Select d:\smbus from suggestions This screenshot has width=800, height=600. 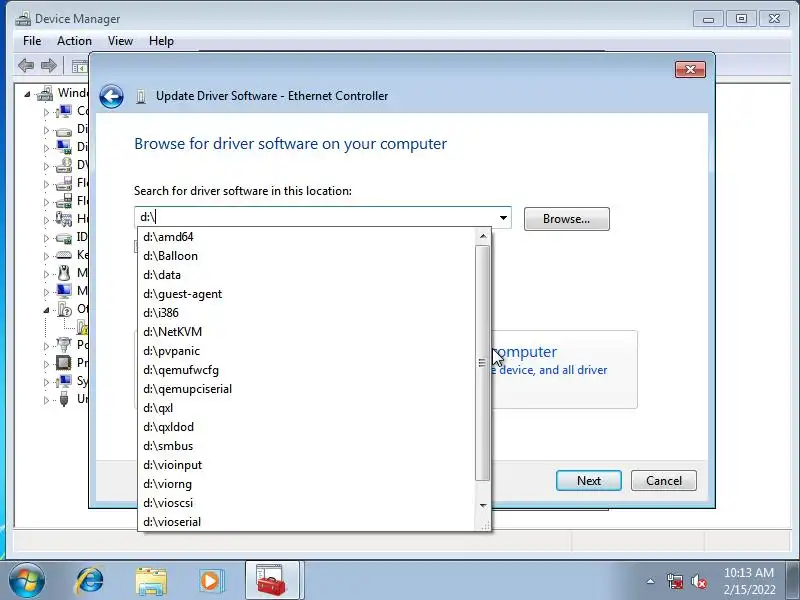pos(307,446)
